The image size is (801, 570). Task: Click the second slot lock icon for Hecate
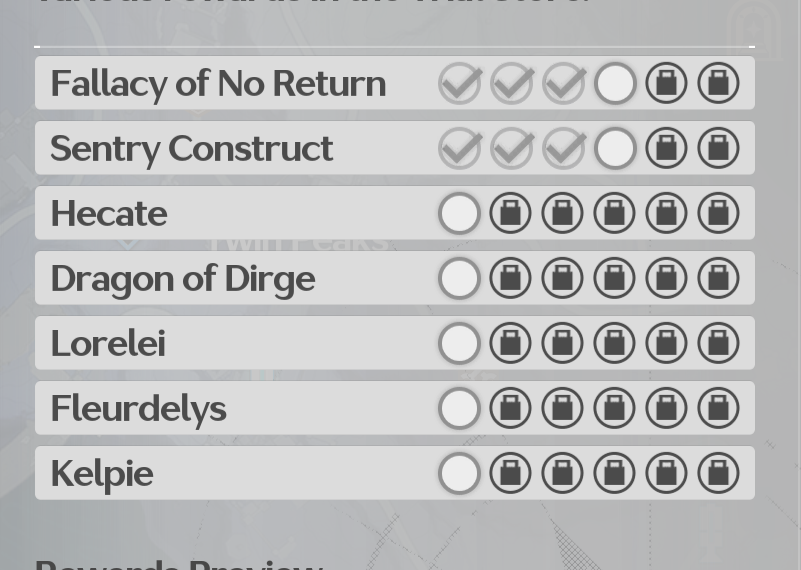click(x=510, y=213)
